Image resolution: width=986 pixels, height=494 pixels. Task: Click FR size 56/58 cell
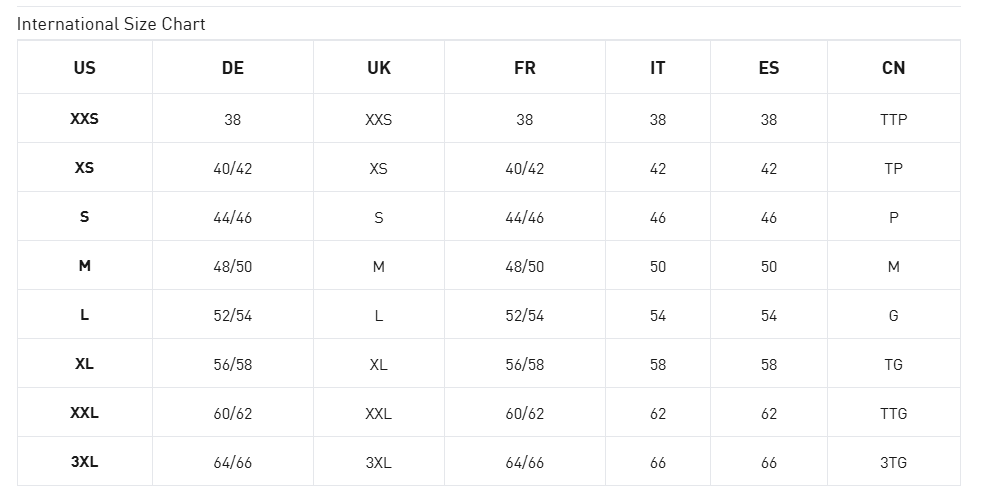pos(525,364)
